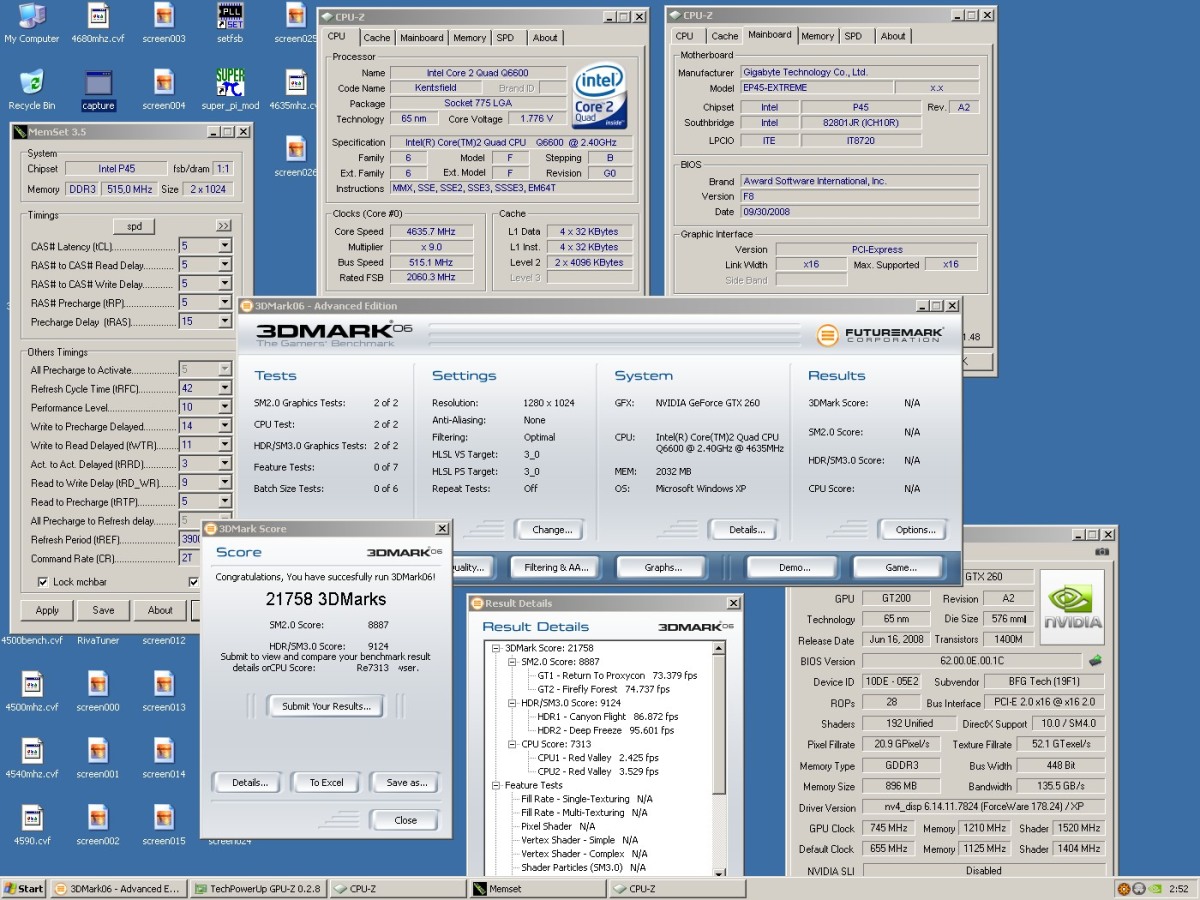This screenshot has width=1200, height=900.
Task: Click the Result Details scrollbar up arrow
Action: 718,649
